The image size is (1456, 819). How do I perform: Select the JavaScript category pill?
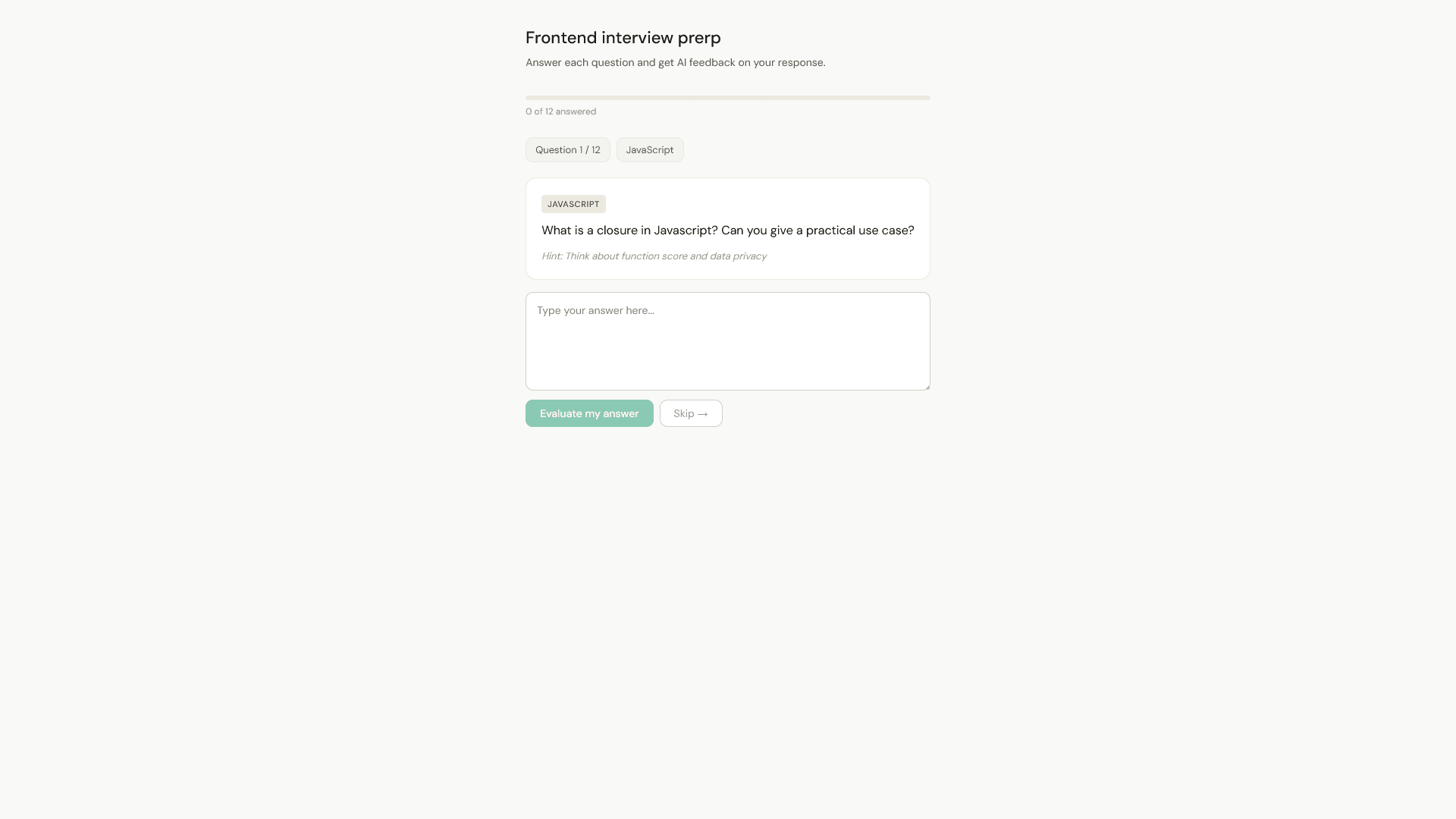pos(650,149)
